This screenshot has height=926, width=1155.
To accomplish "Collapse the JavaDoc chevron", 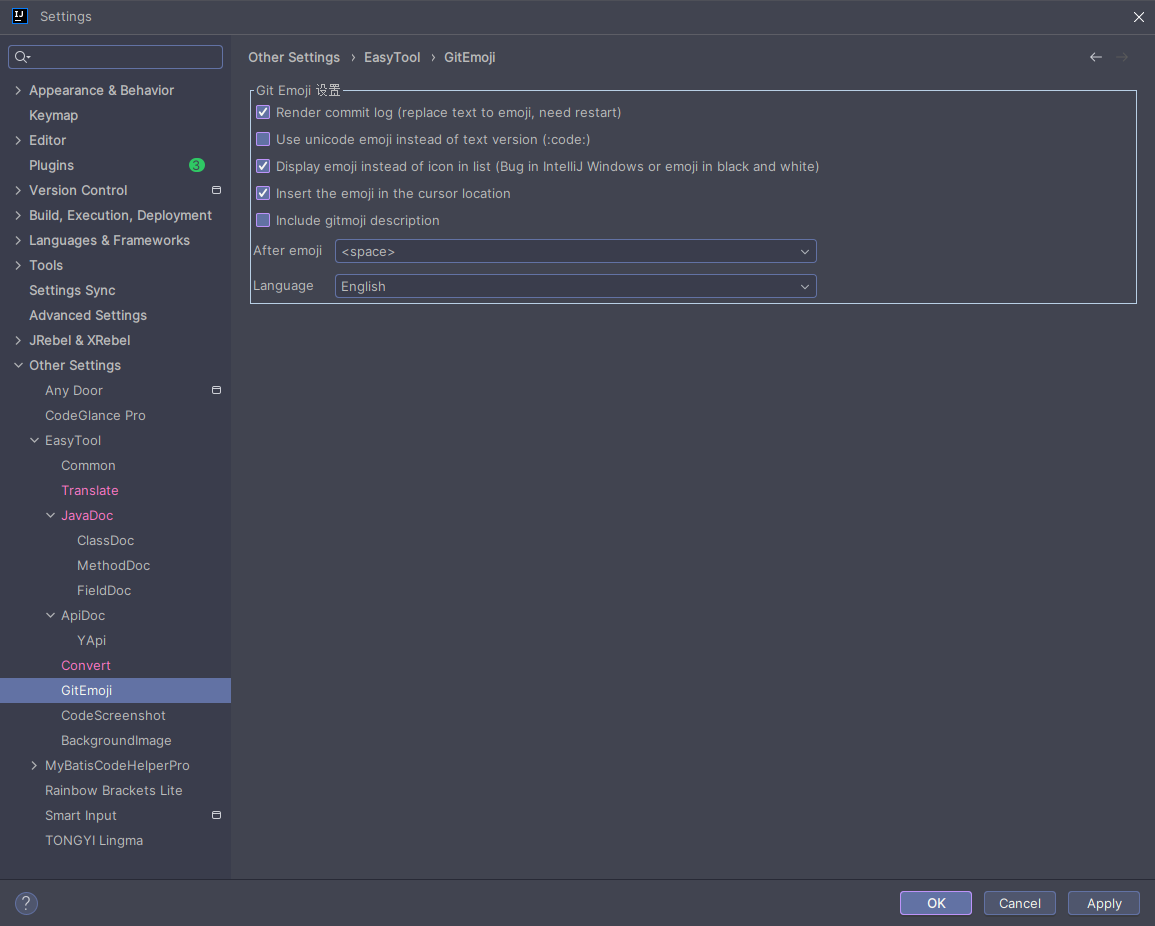I will [51, 516].
